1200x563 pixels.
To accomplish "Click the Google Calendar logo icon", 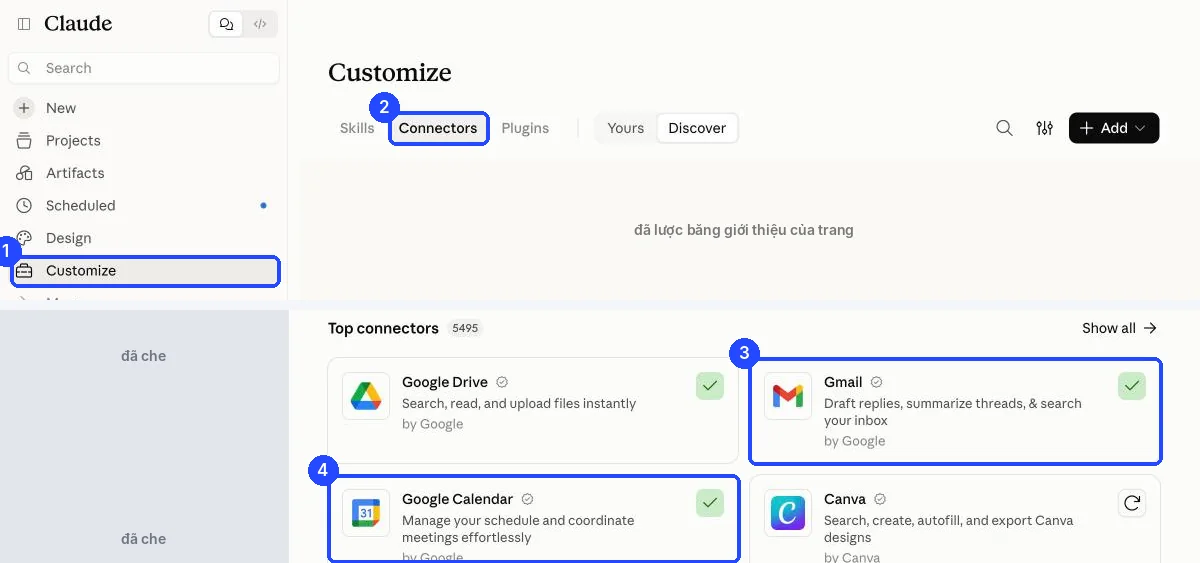I will click(366, 513).
